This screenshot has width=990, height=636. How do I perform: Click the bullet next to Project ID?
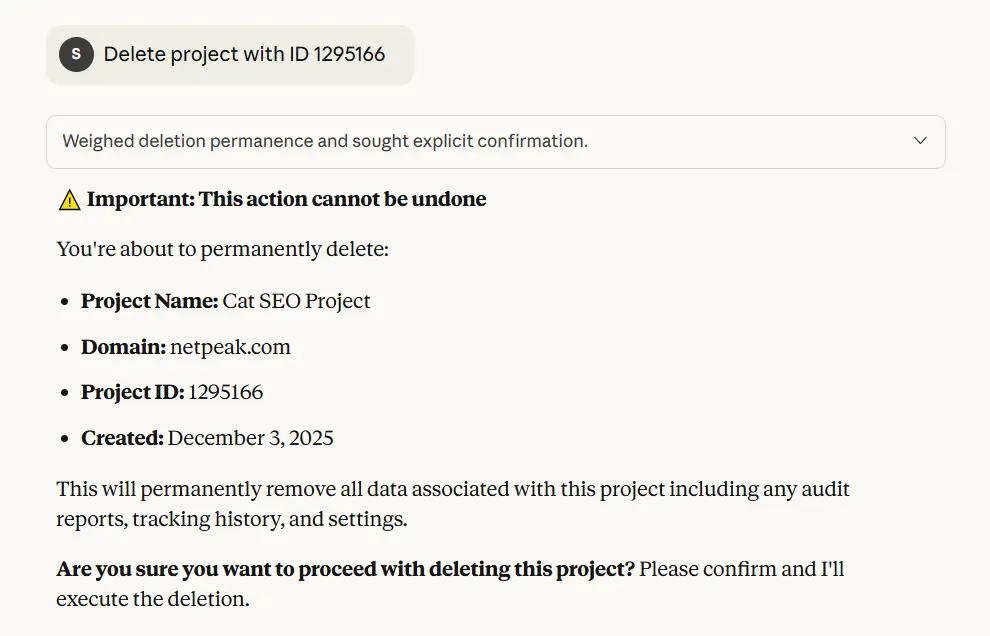[x=64, y=391]
